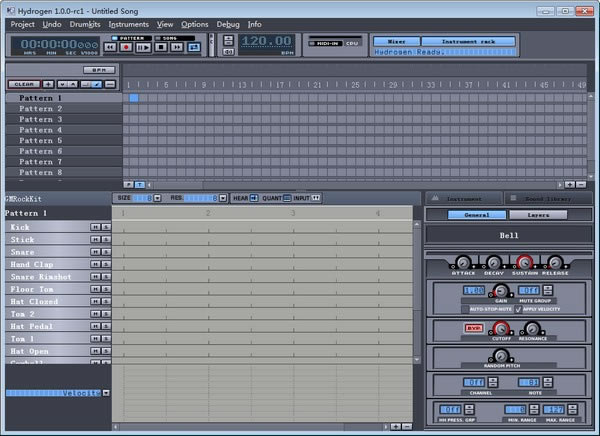Mute the Kick instrument
The image size is (600, 436).
coord(94,228)
